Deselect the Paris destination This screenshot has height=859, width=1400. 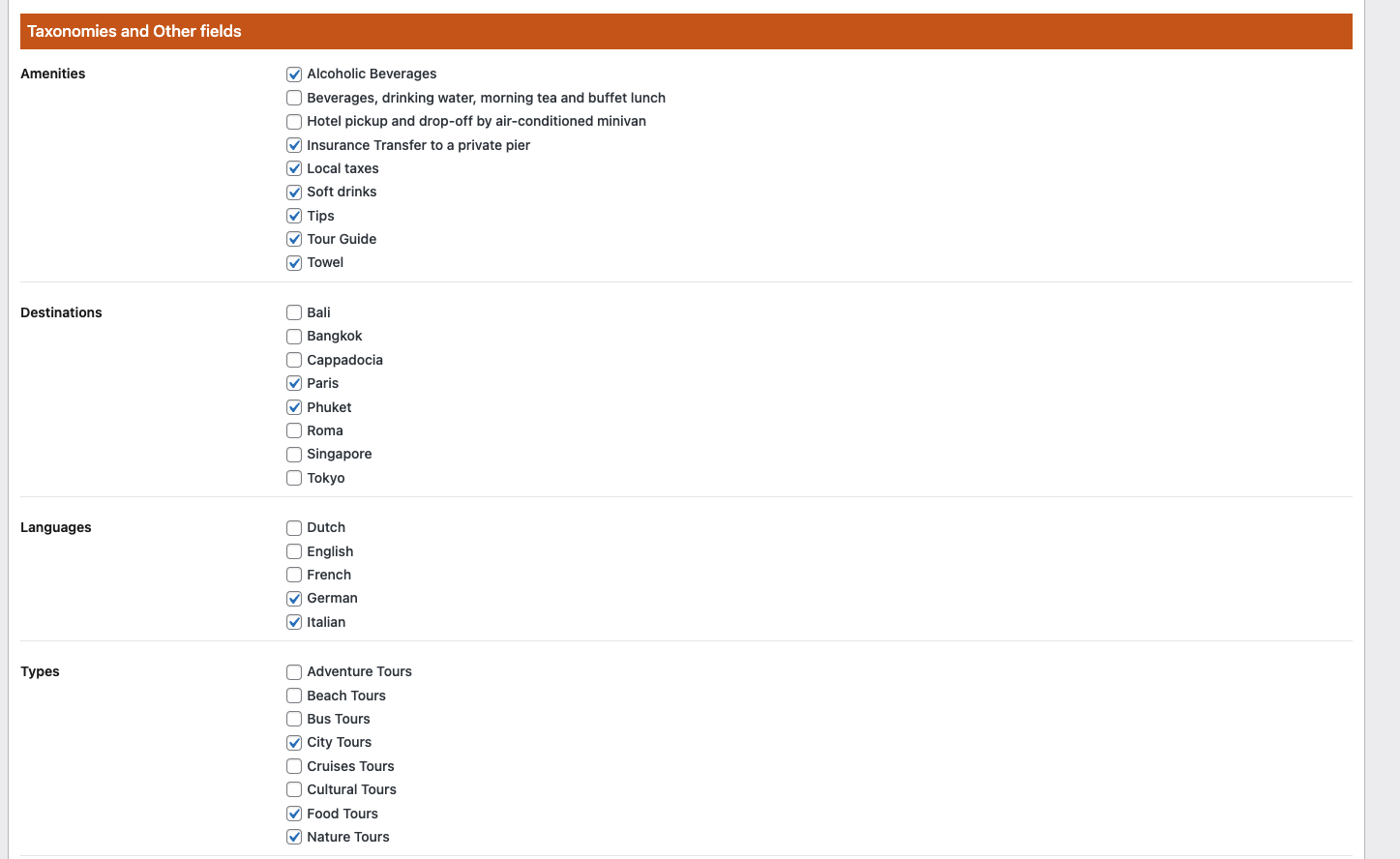tap(294, 384)
